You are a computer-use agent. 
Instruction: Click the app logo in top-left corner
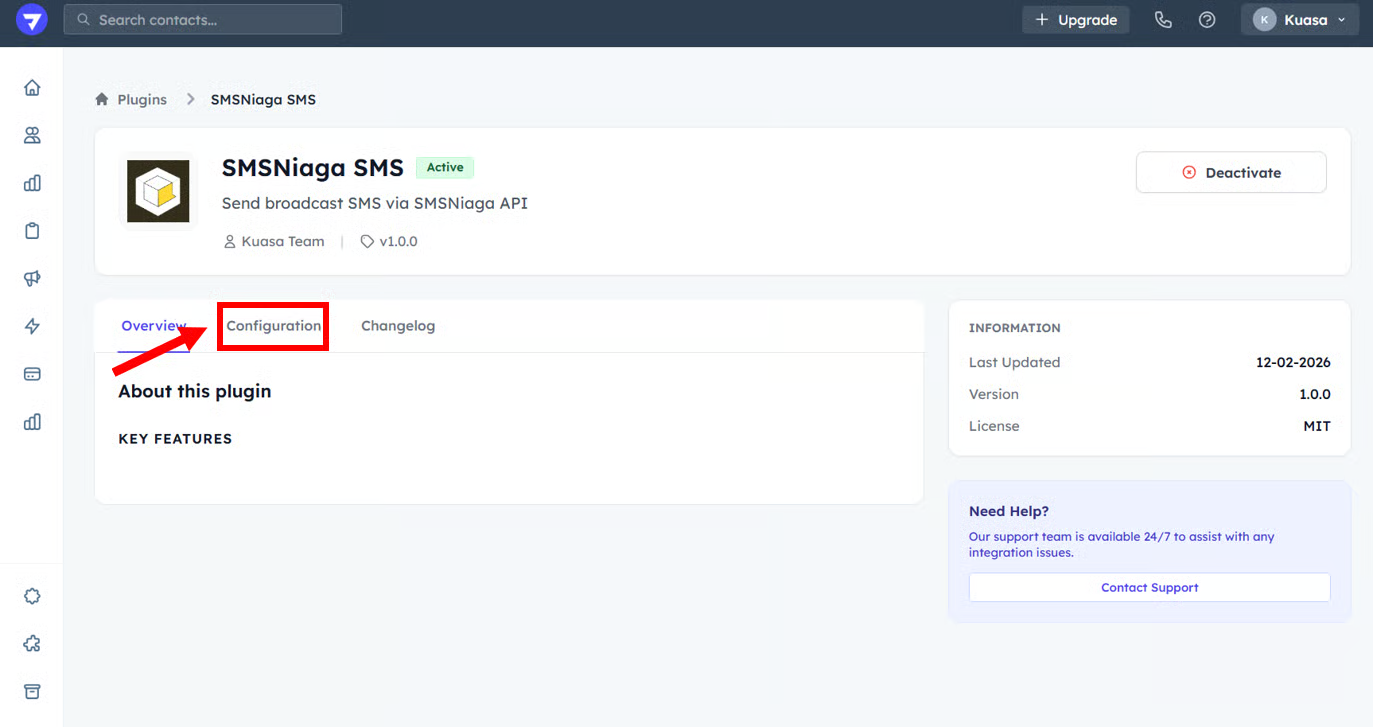pyautogui.click(x=31, y=20)
